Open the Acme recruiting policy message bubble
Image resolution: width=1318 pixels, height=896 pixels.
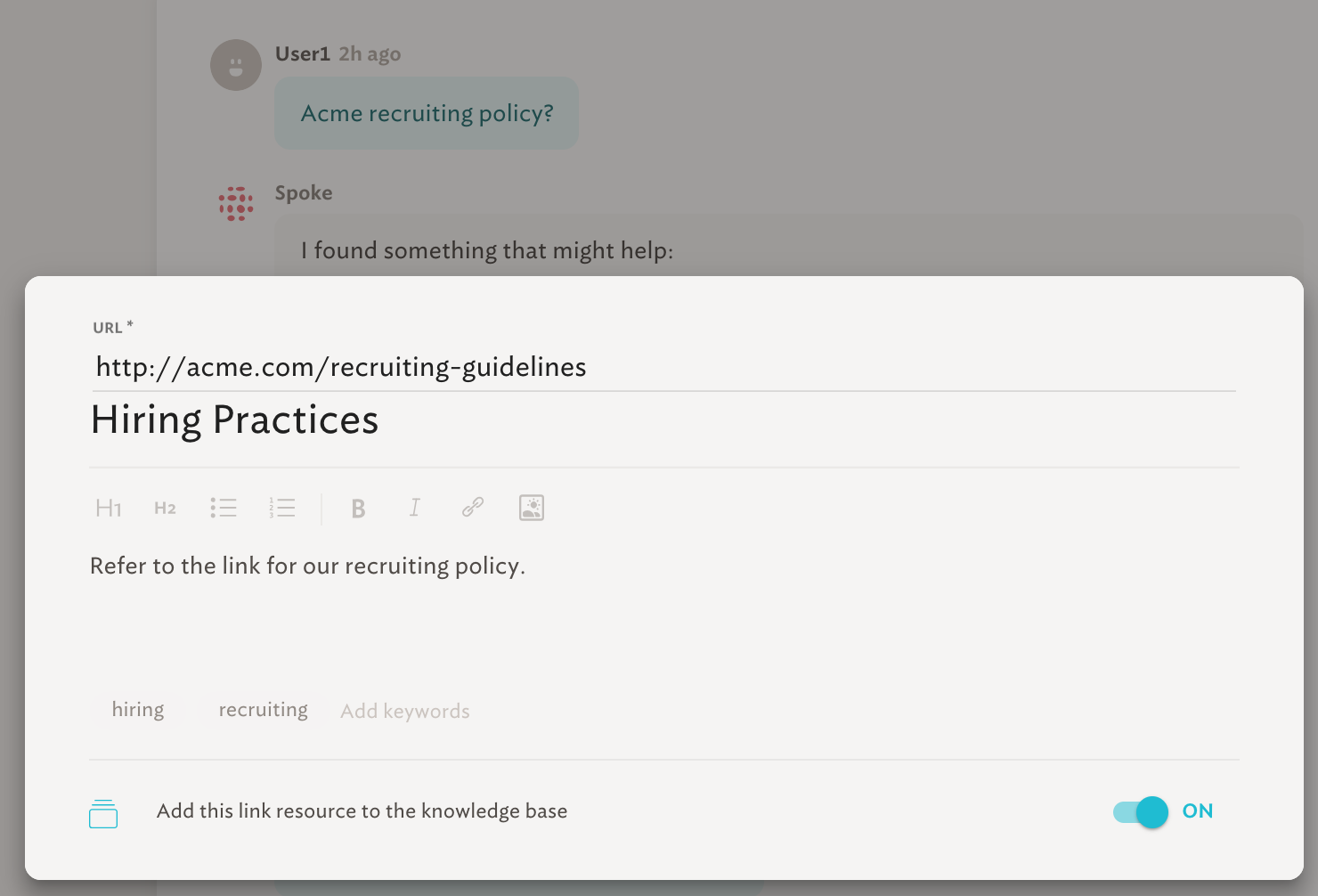click(427, 113)
